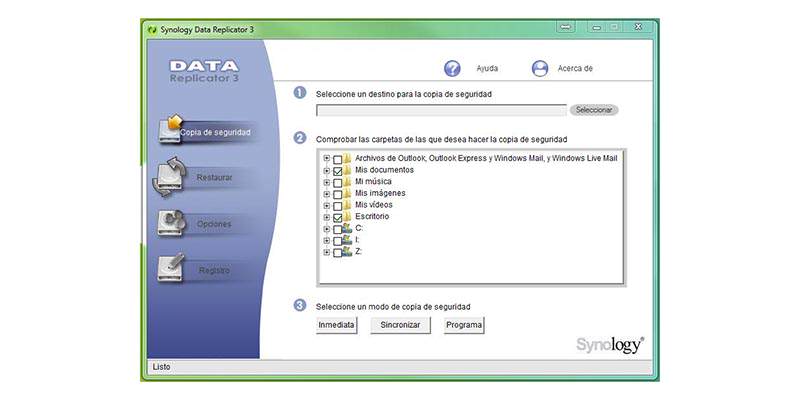Expand the Mi música tree node

pos(327,183)
